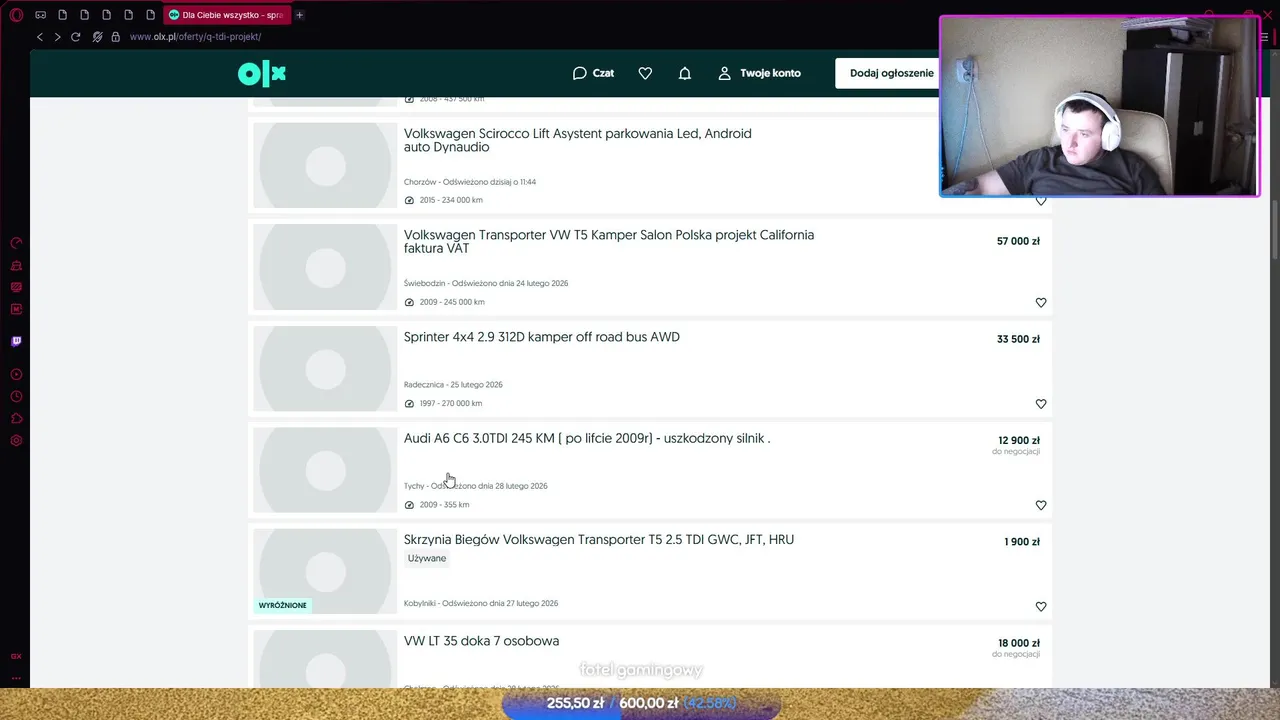The height and width of the screenshot is (720, 1280).
Task: Click 'Chorzów - Odświeżono dzisiaj o 11:44' text
Action: pyautogui.click(x=470, y=182)
